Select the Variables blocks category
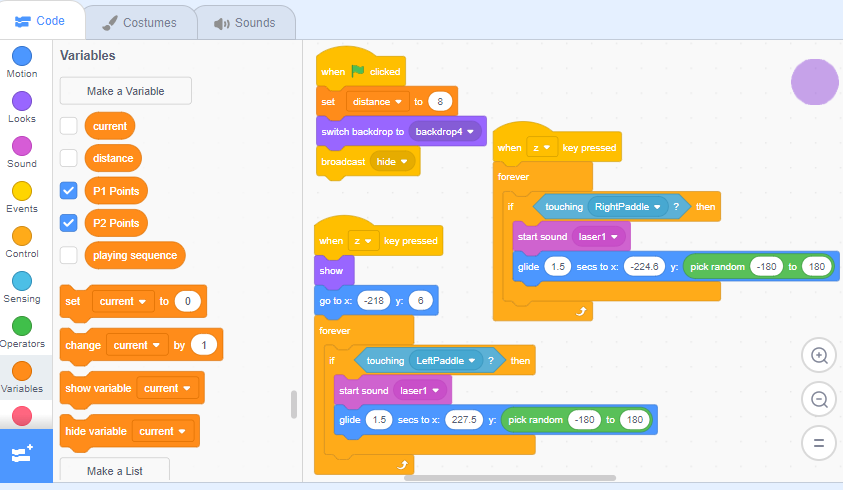Image resolution: width=843 pixels, height=490 pixels. click(22, 378)
